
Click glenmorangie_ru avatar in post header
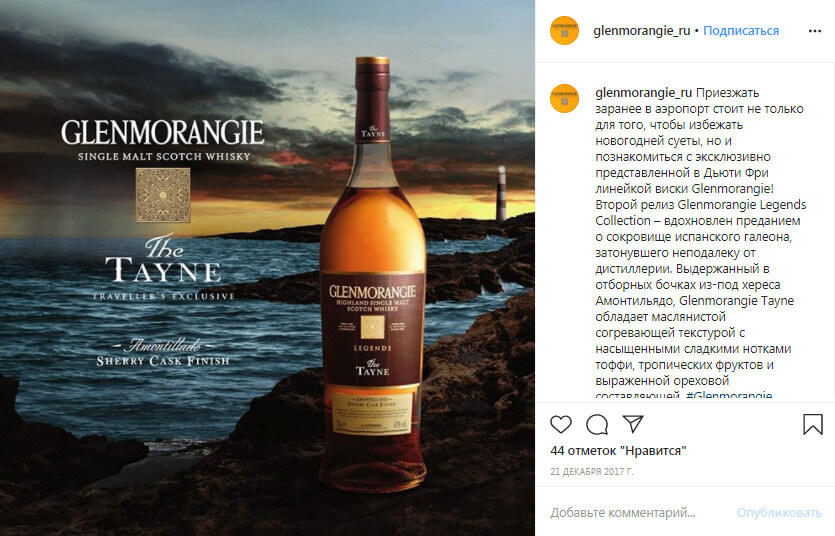coord(564,31)
